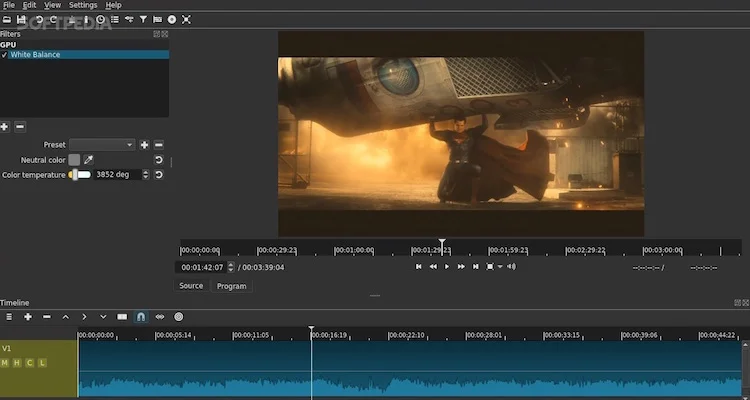Click the current timecode field 00:01:42:07
Viewport: 750px width, 400px height.
[202, 267]
